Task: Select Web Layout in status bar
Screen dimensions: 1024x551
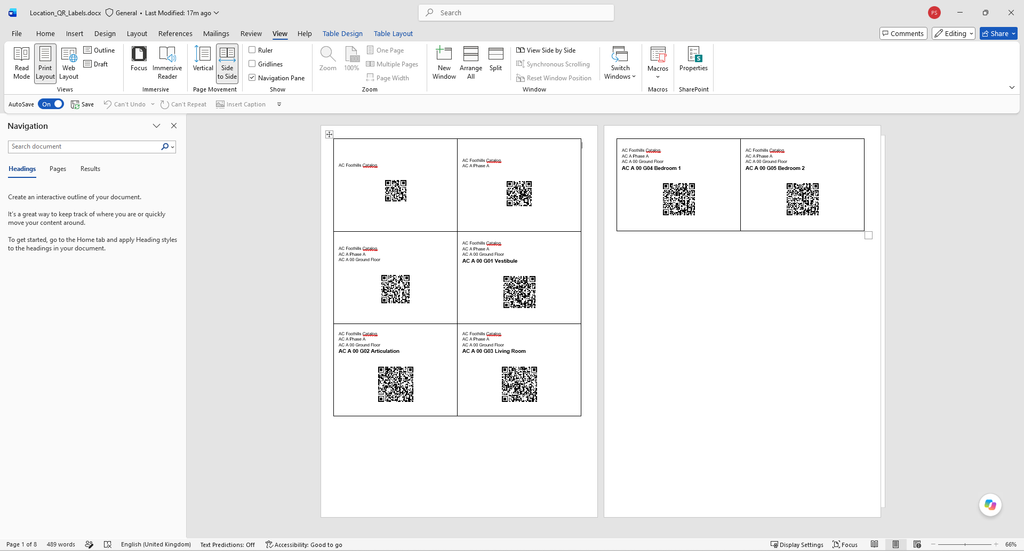Action: point(917,544)
